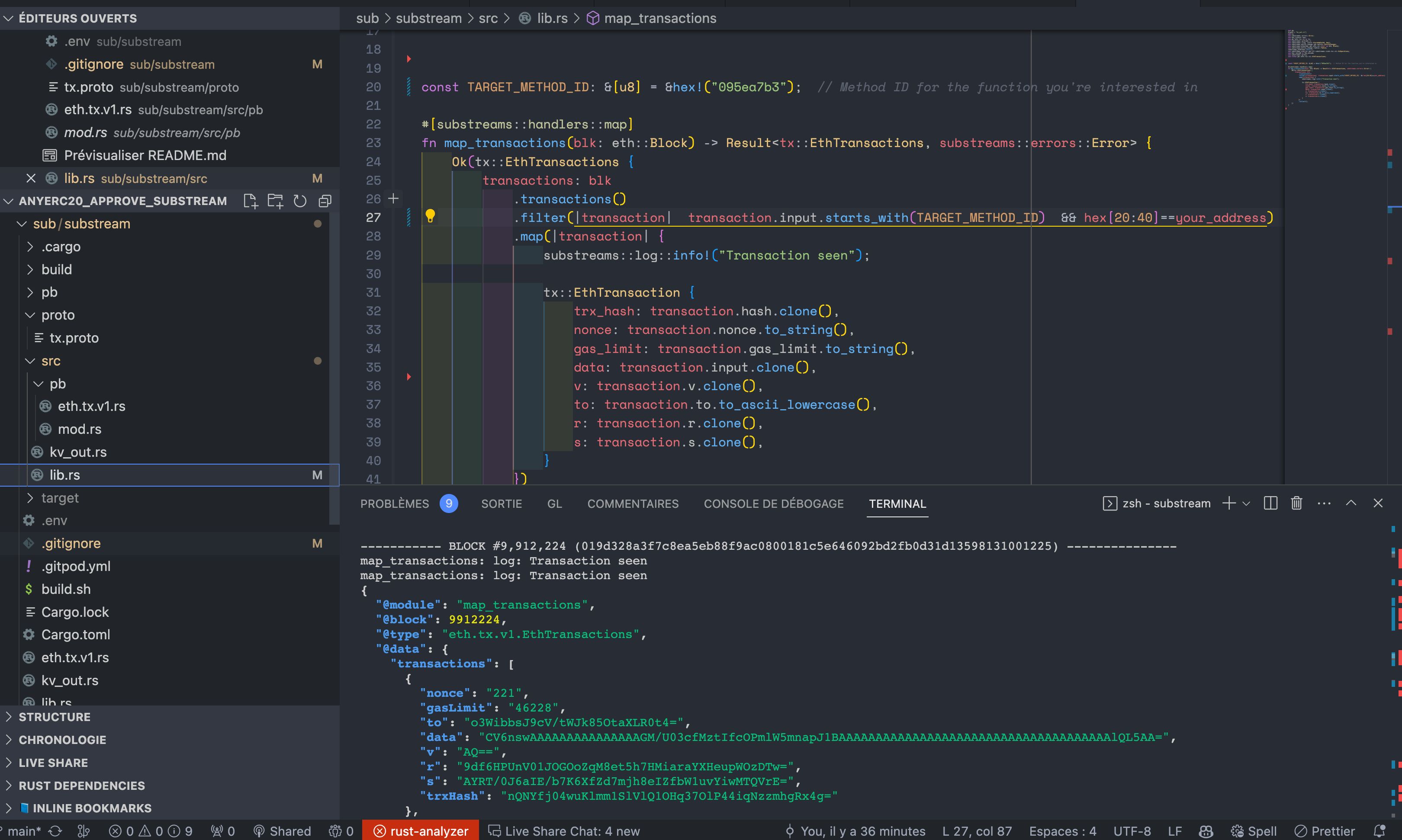This screenshot has height=840, width=1402.
Task: Click the map_transactions breadcrumb symbol
Action: click(659, 18)
